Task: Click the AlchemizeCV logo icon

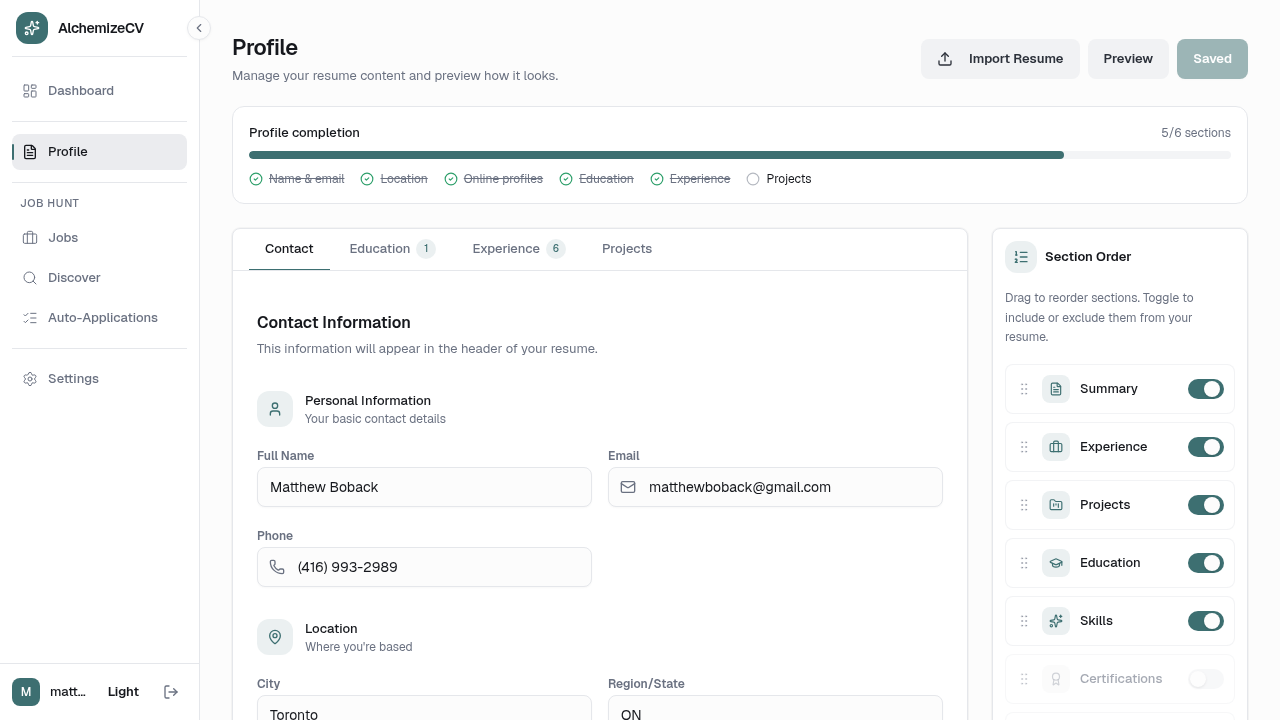Action: [x=31, y=28]
